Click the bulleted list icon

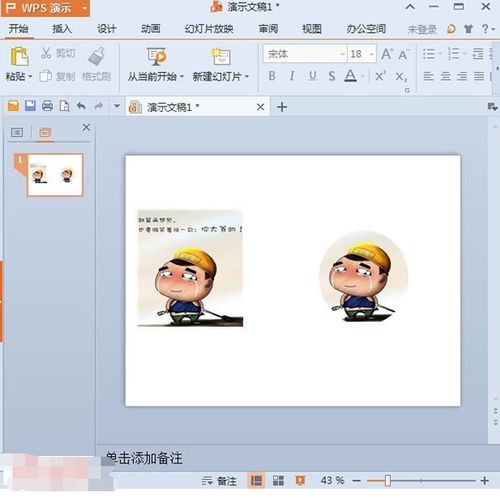429,54
